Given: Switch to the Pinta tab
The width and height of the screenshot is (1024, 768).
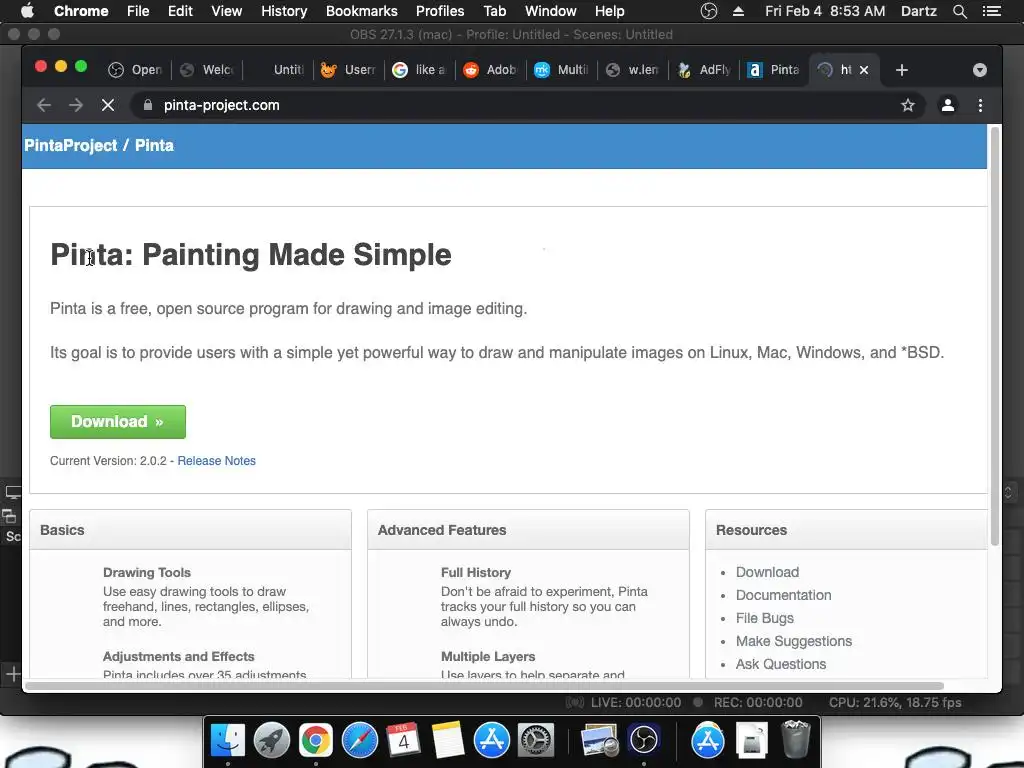Looking at the screenshot, I should tap(774, 70).
